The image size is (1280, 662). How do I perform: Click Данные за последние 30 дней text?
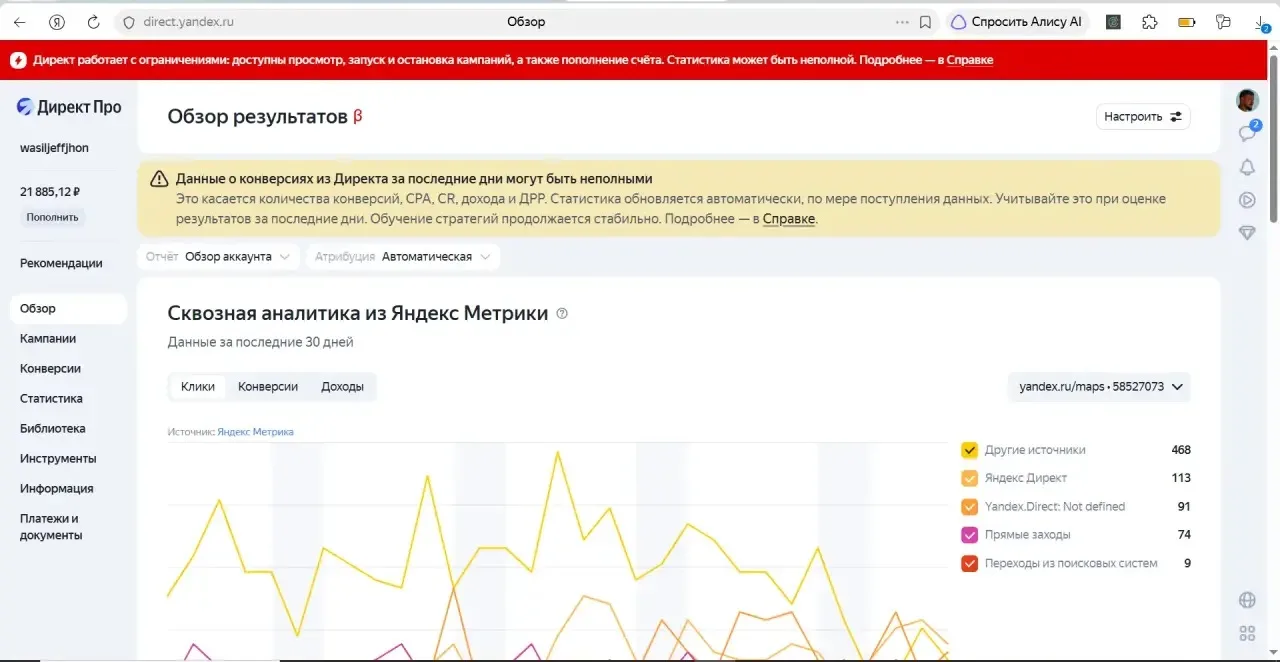pos(260,342)
